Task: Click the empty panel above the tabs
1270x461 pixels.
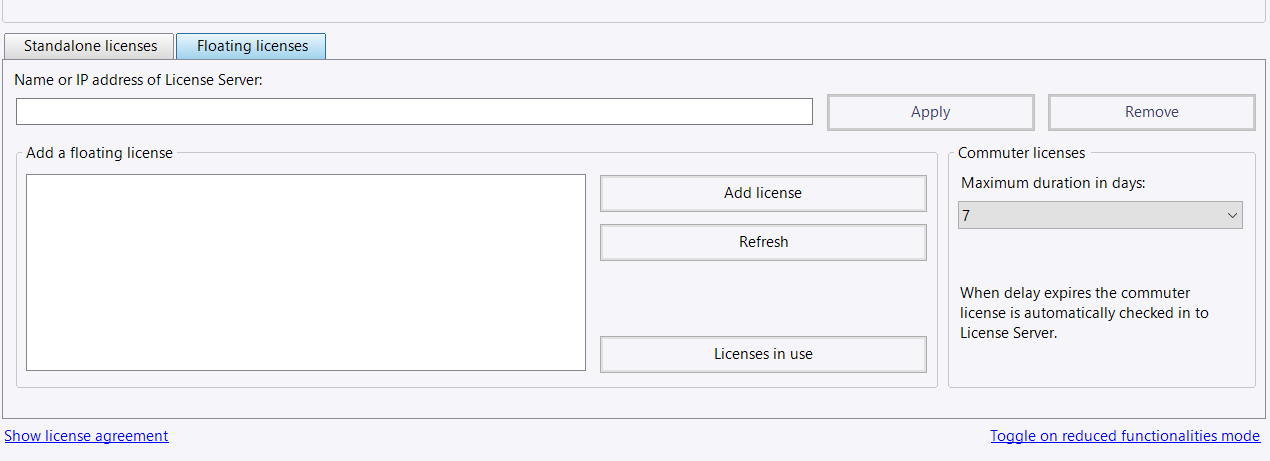Action: coord(635,10)
